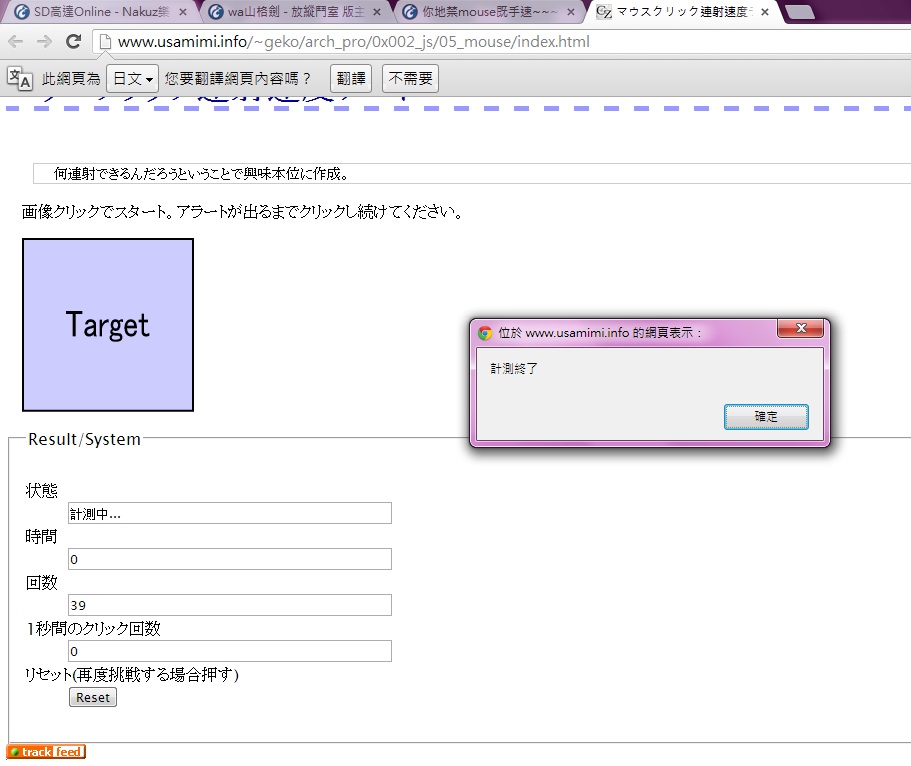
Task: Click the translate icon in the infobar
Action: coord(20,79)
